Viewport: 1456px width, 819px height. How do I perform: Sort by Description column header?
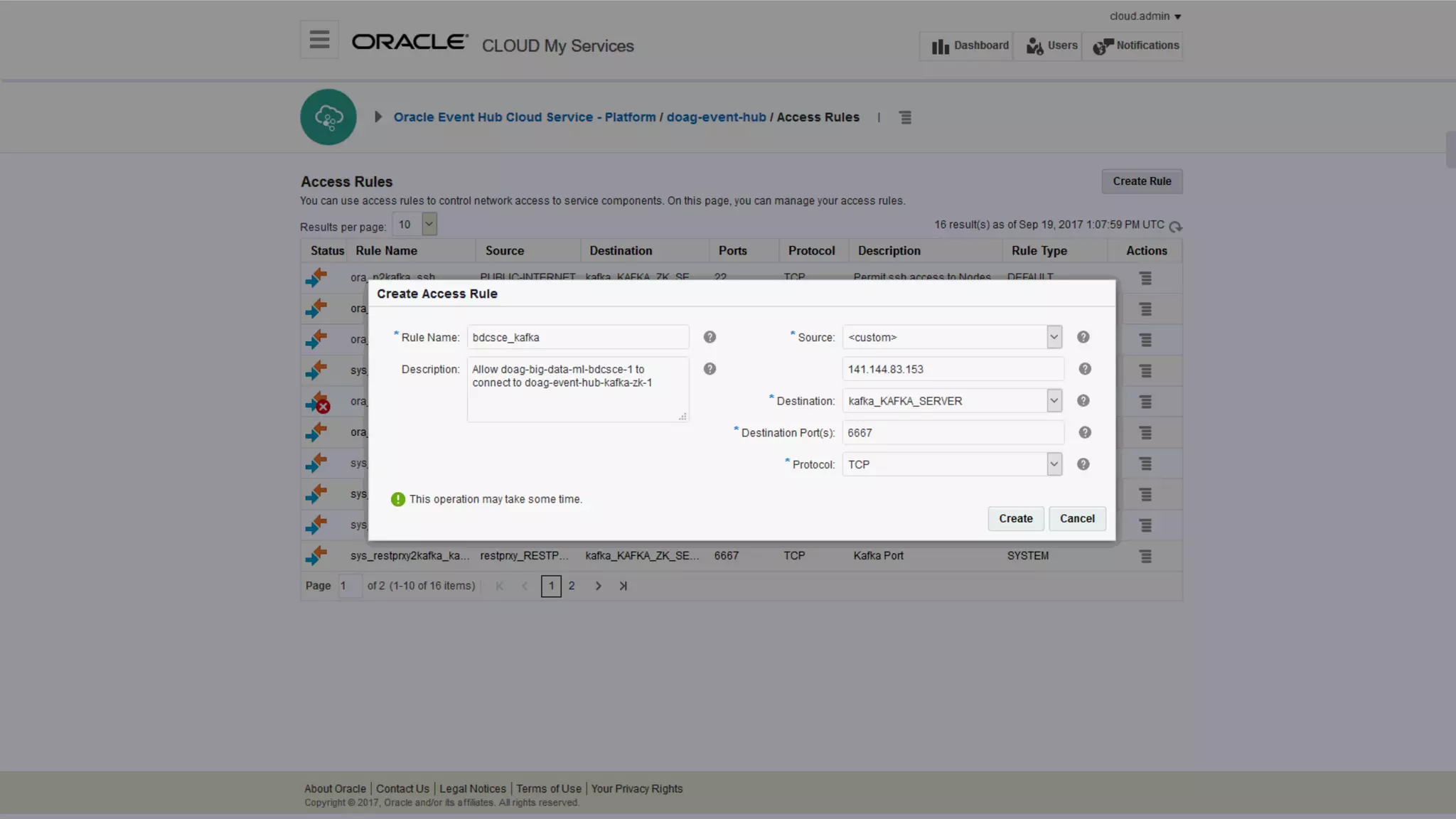pyautogui.click(x=889, y=251)
